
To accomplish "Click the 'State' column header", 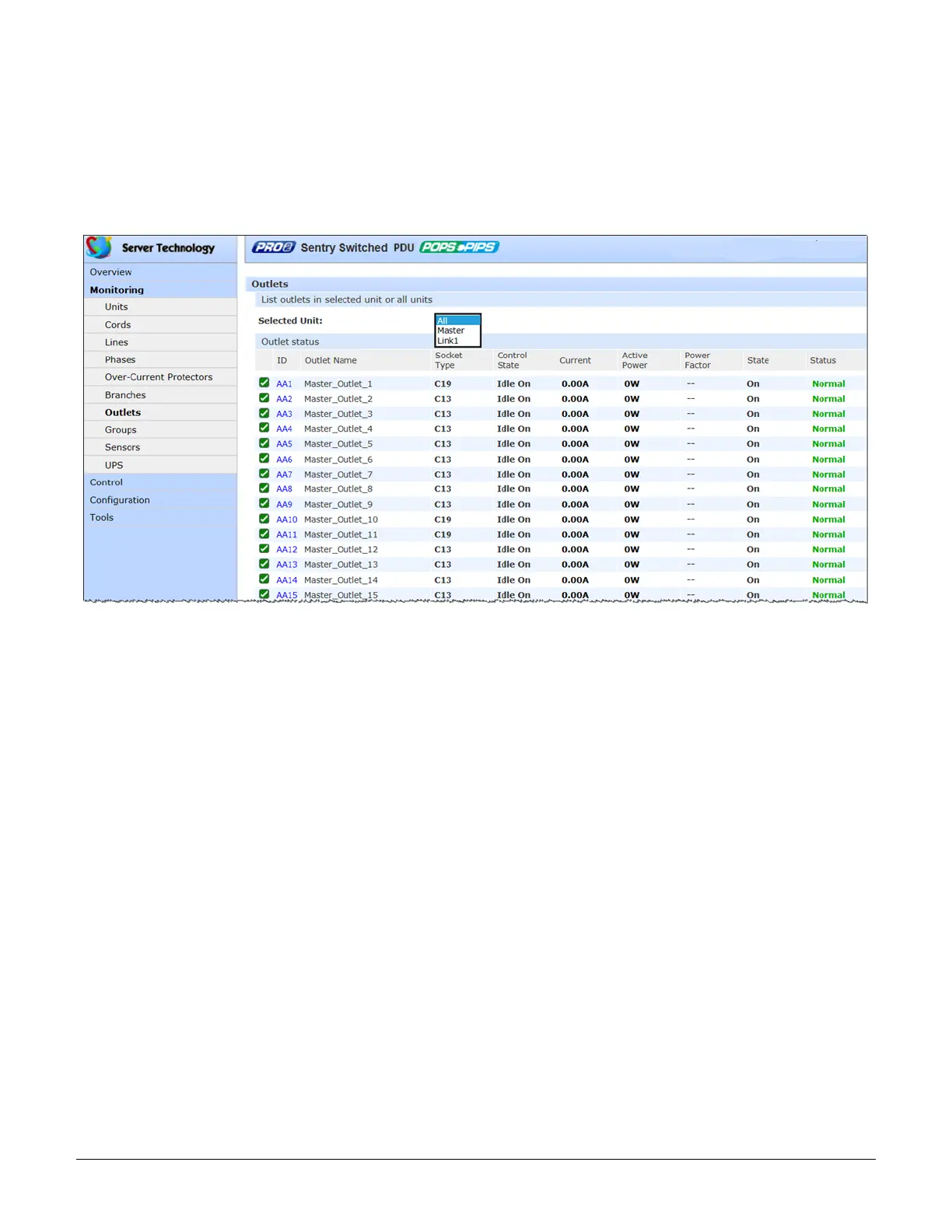I will (x=758, y=361).
